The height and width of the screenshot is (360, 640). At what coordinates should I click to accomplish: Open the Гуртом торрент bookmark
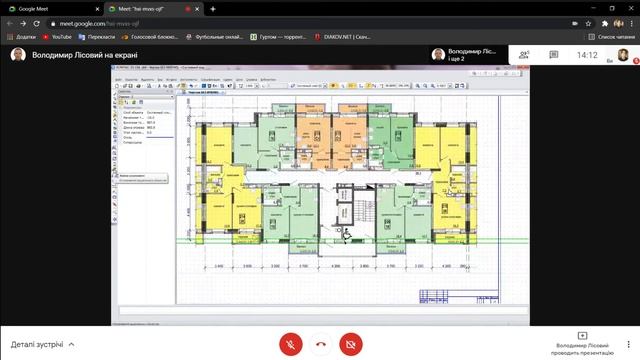click(278, 37)
